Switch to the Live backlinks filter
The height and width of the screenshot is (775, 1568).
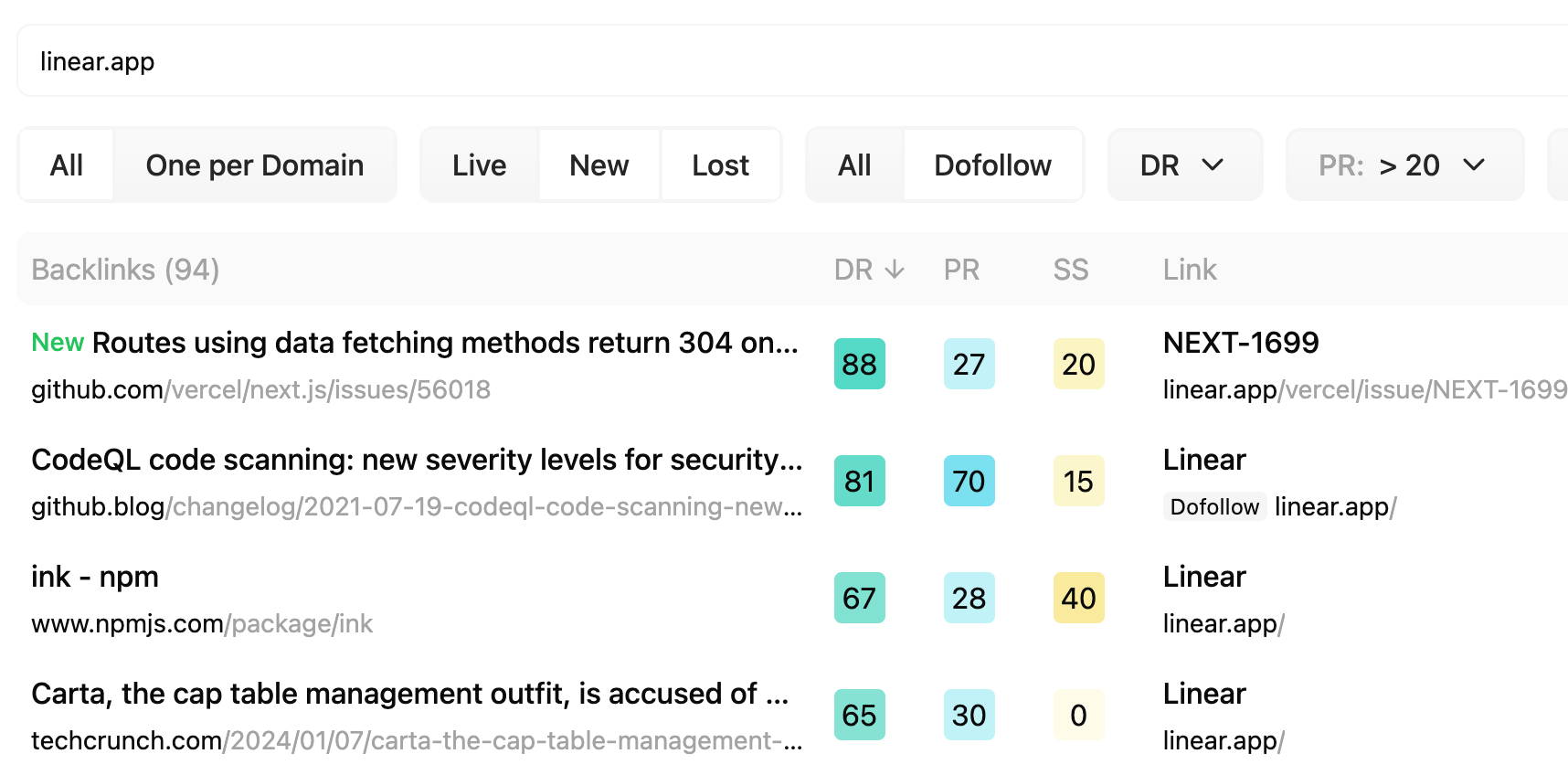(x=479, y=165)
